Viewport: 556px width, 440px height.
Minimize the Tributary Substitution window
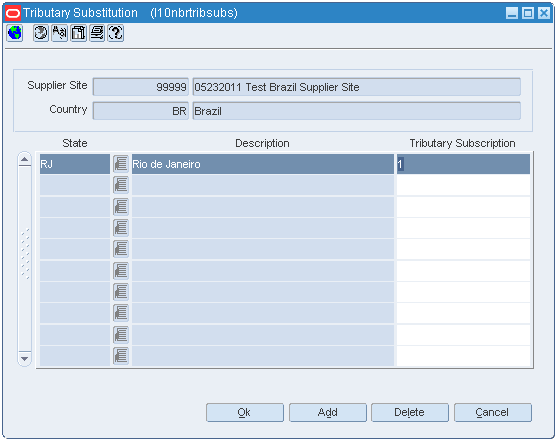512,13
